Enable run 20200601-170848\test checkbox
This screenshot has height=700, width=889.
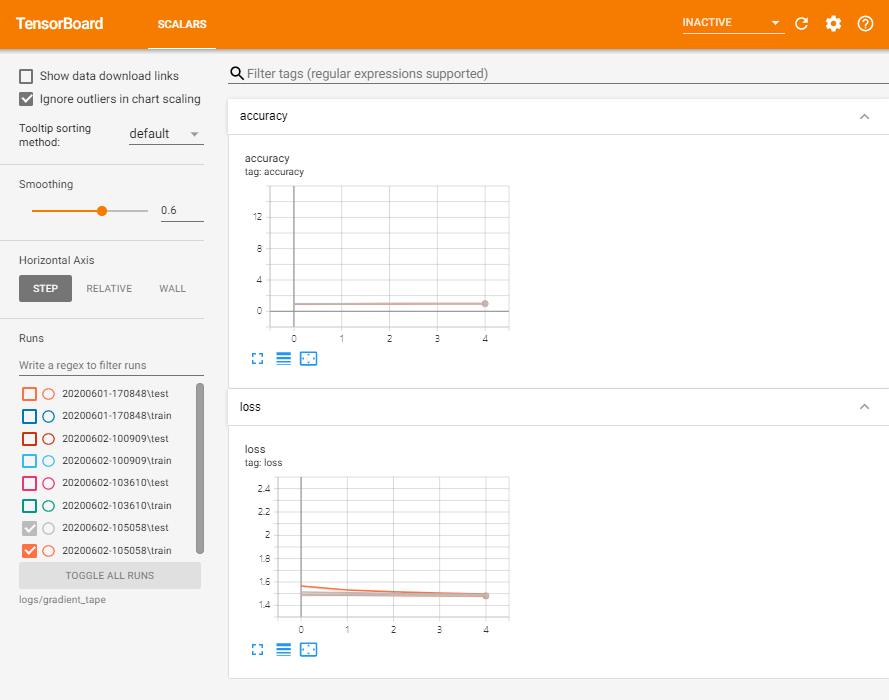tap(29, 393)
